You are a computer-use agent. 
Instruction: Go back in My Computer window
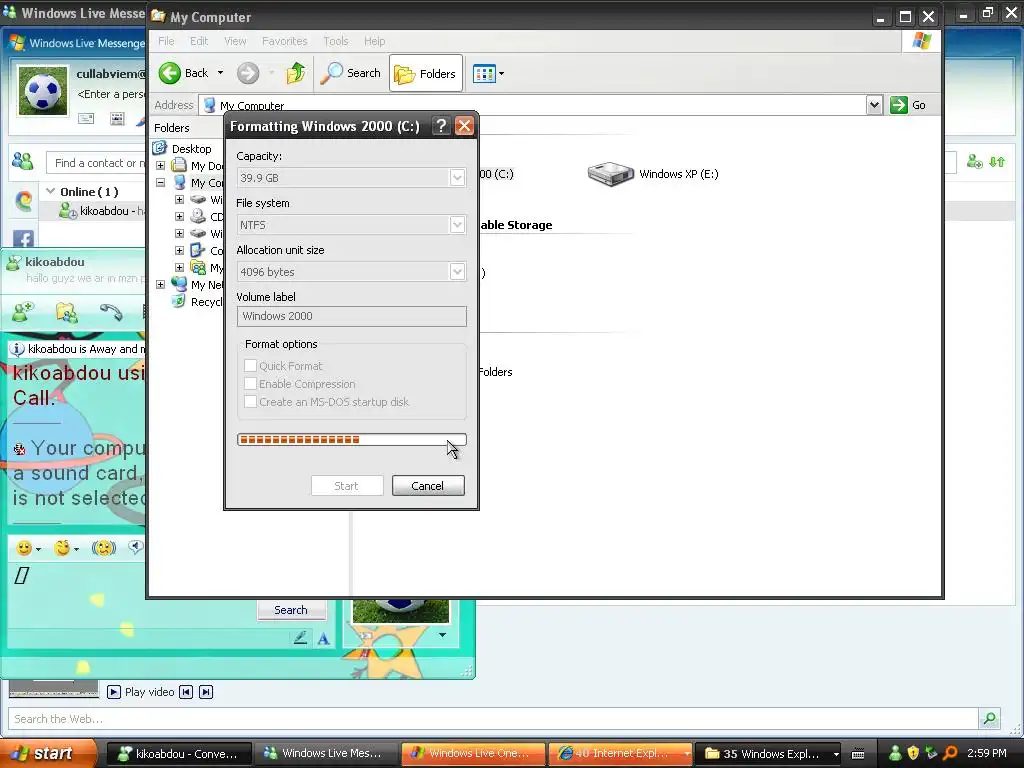(184, 73)
